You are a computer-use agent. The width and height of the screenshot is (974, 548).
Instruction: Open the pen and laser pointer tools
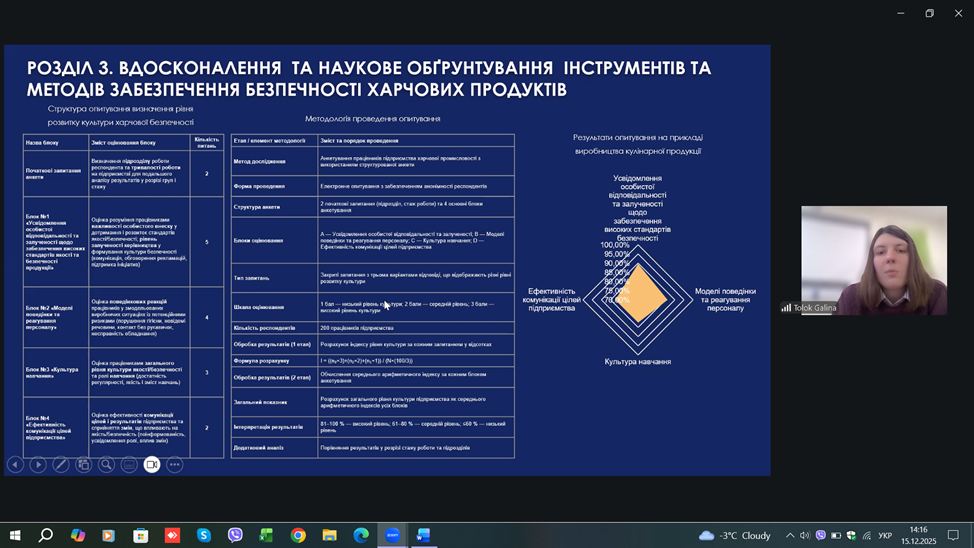coord(61,464)
